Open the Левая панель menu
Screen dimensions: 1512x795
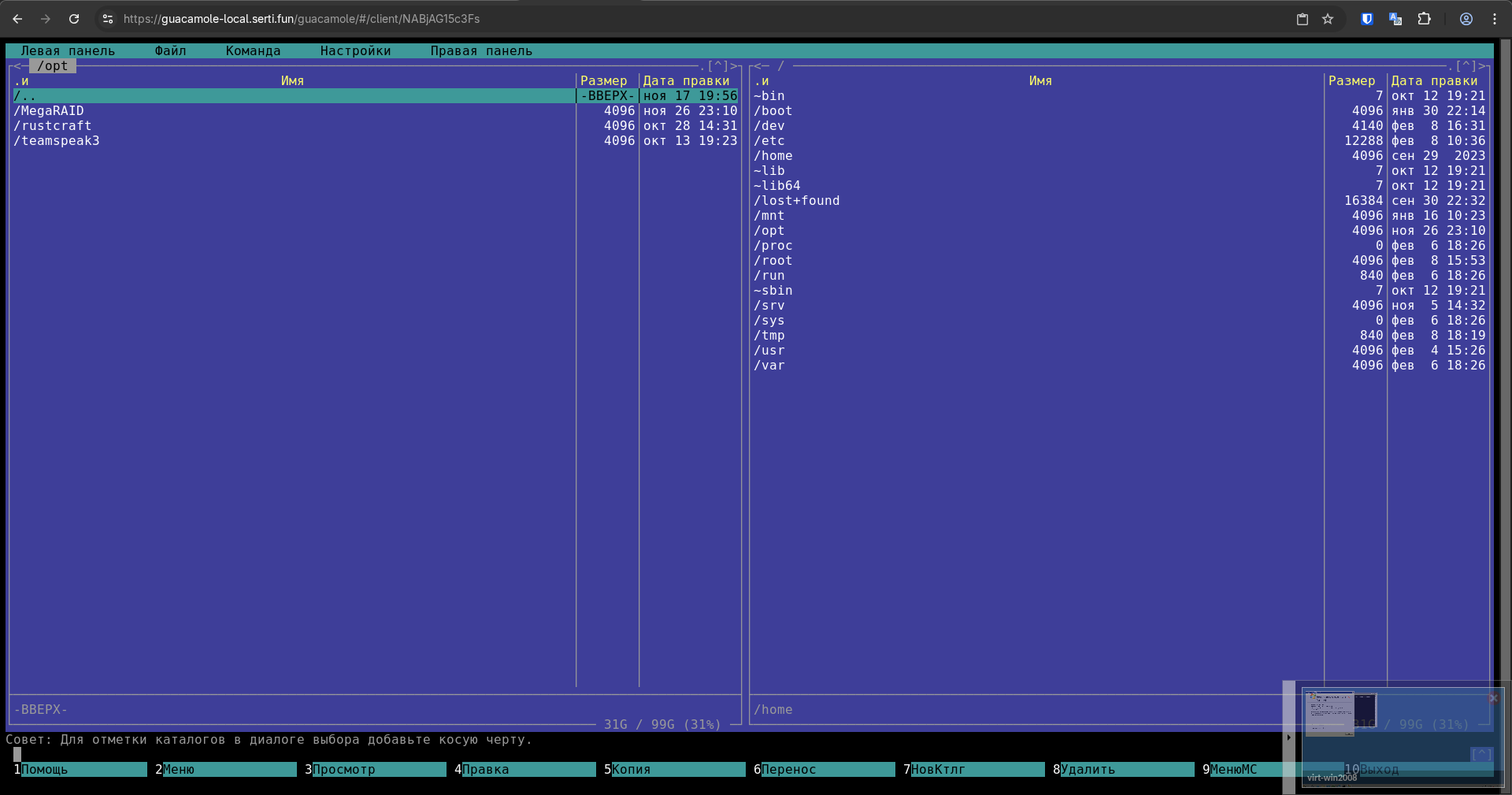tap(68, 51)
